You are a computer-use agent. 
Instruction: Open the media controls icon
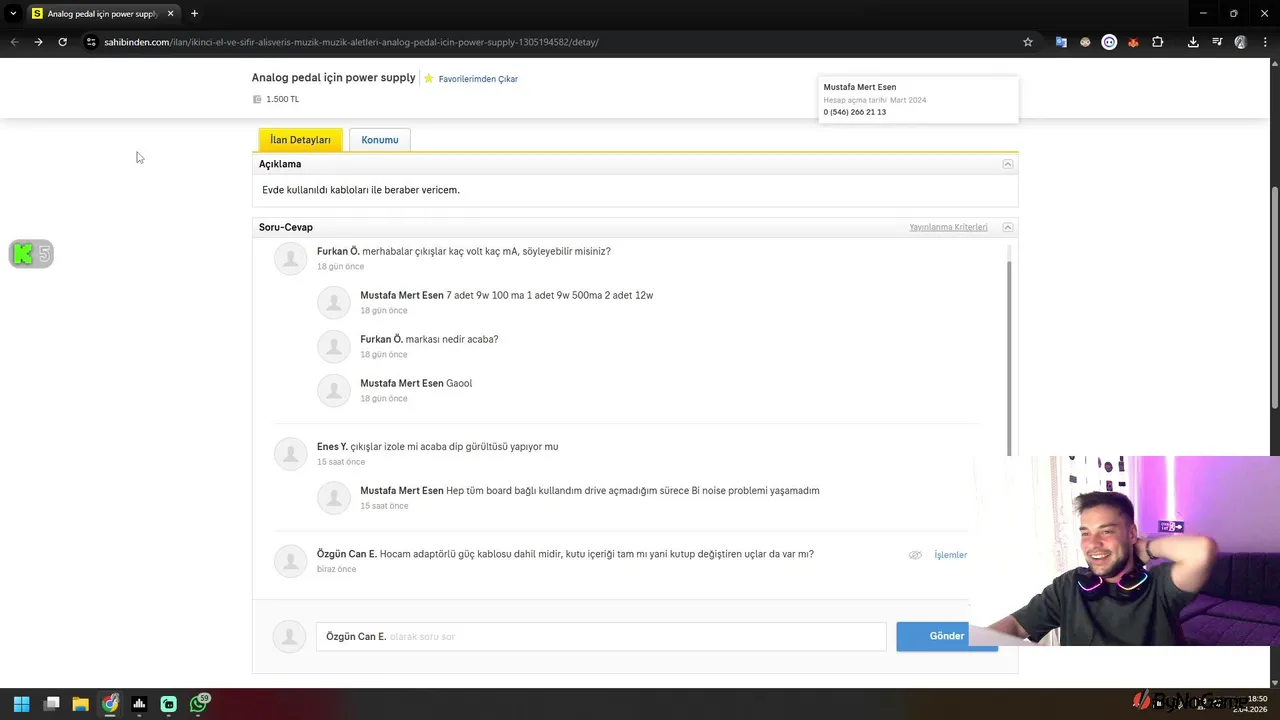click(x=1217, y=42)
